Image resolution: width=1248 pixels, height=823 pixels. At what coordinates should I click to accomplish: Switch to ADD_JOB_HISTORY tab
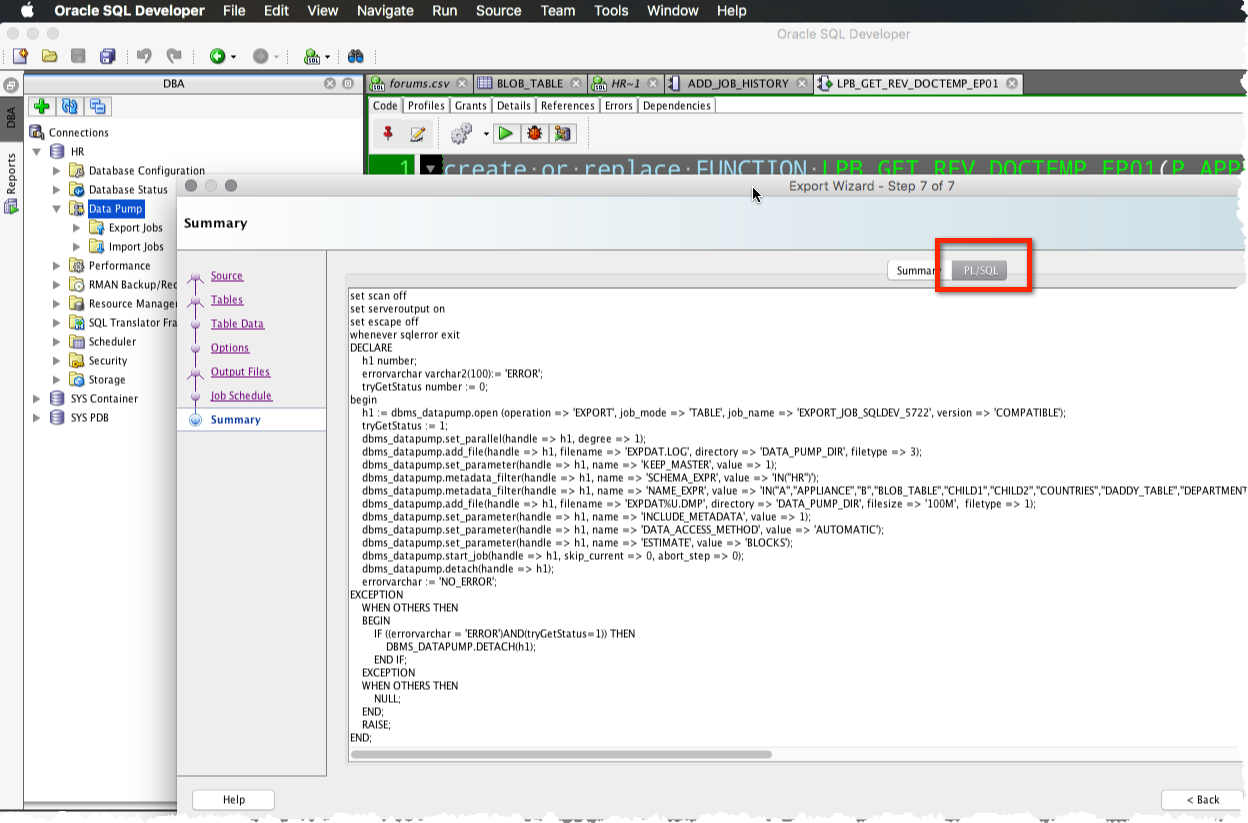tap(737, 84)
